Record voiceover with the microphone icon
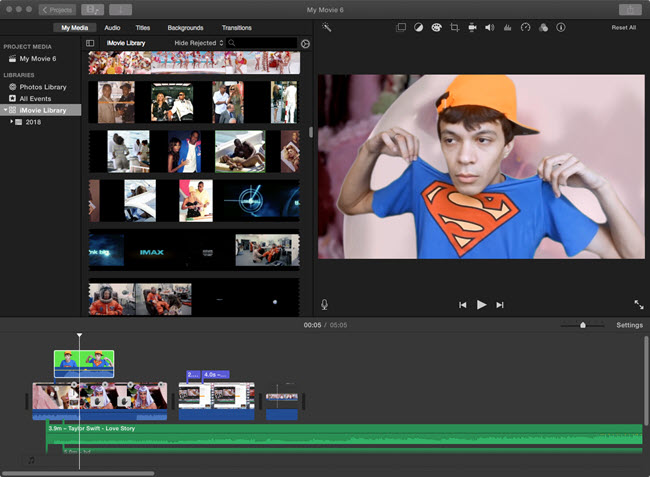Screen dimensions: 650x477 (x=325, y=304)
